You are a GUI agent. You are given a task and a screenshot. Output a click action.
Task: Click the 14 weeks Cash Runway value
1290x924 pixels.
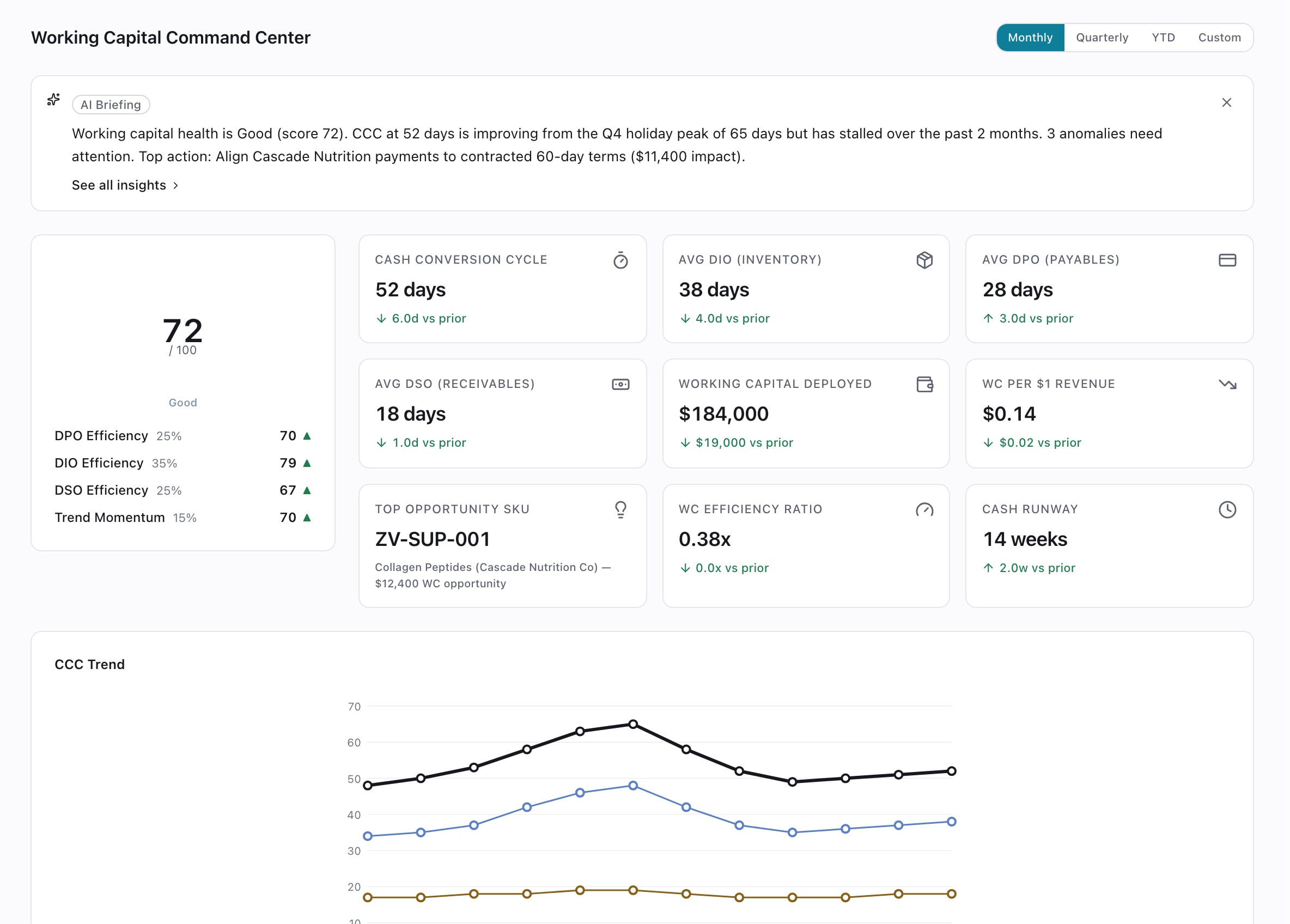click(1025, 539)
